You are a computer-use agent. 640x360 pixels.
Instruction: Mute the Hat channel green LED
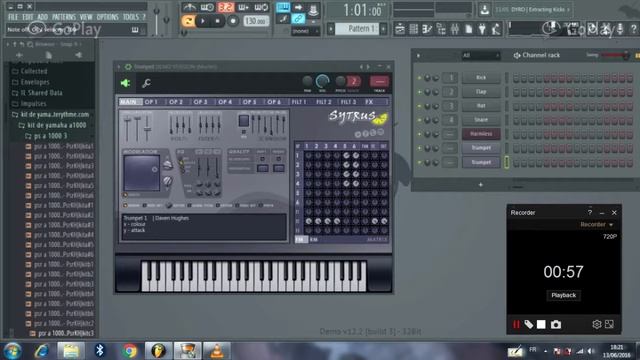(x=419, y=106)
